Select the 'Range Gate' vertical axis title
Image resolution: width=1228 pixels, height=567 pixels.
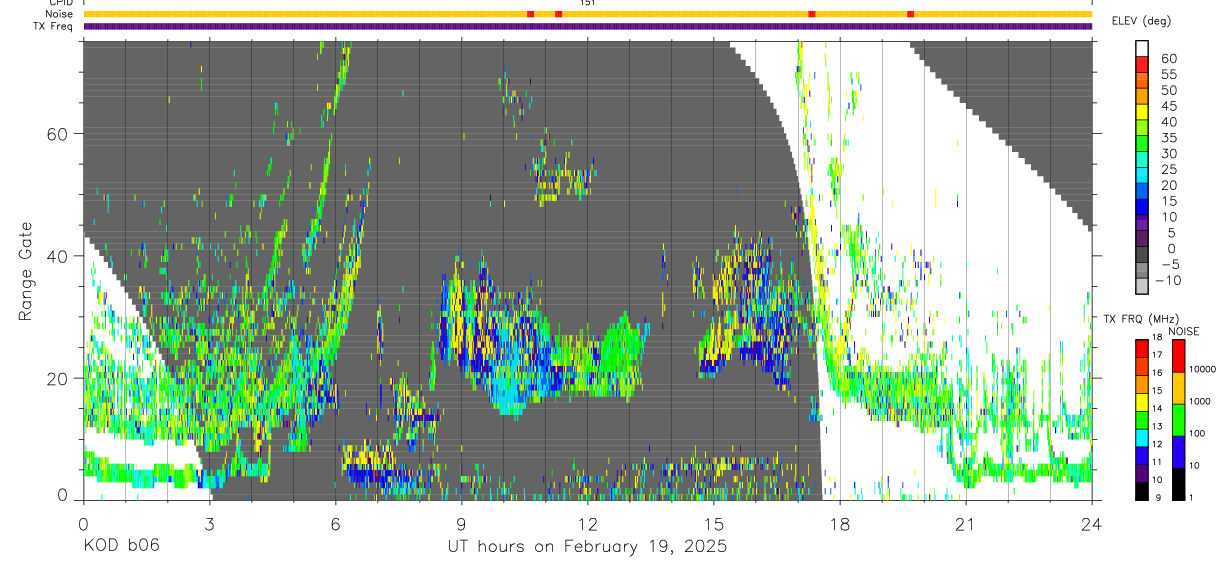(x=26, y=270)
